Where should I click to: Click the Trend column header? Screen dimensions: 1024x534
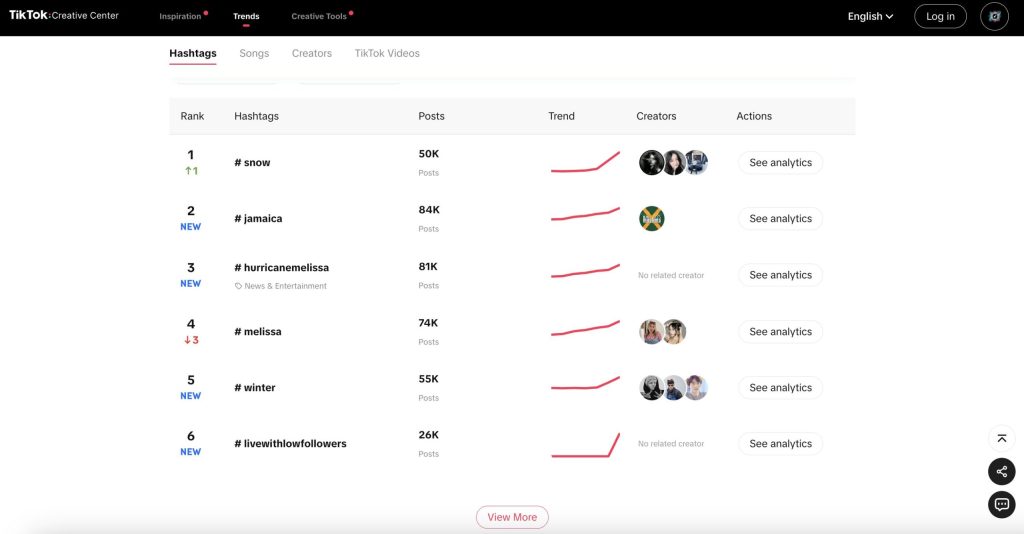coord(561,116)
